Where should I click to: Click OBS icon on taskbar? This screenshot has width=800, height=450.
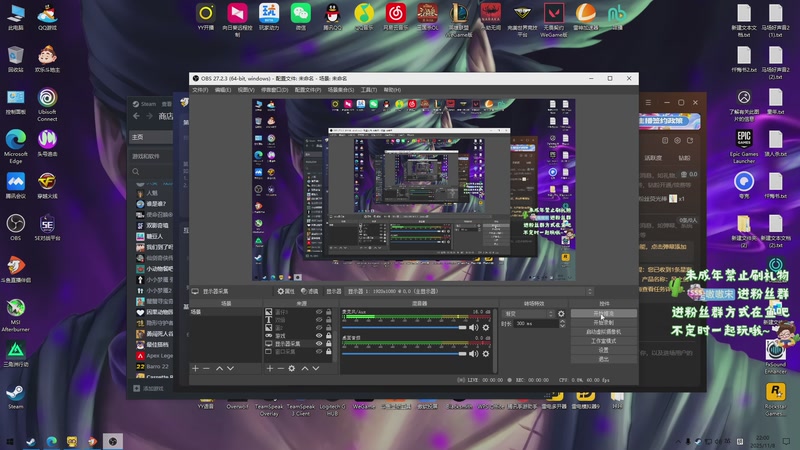coord(113,441)
